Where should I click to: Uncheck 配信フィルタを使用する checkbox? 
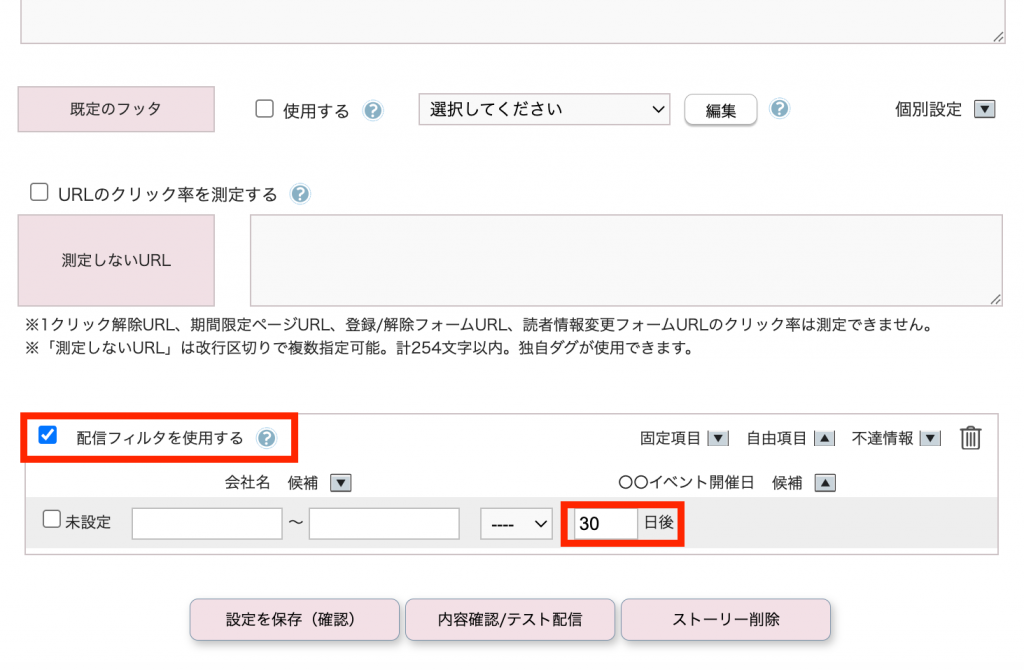pyautogui.click(x=47, y=435)
